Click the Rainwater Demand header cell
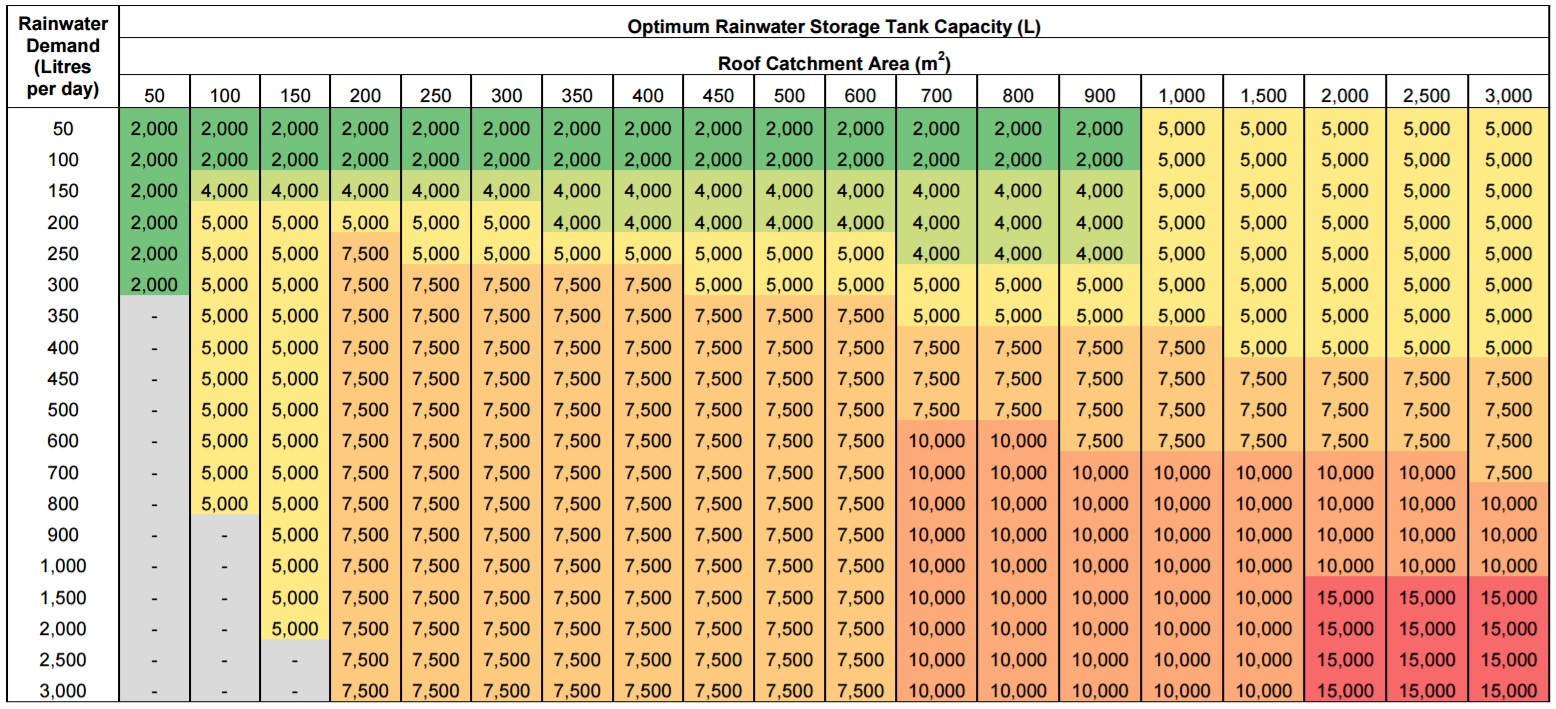 pos(62,55)
